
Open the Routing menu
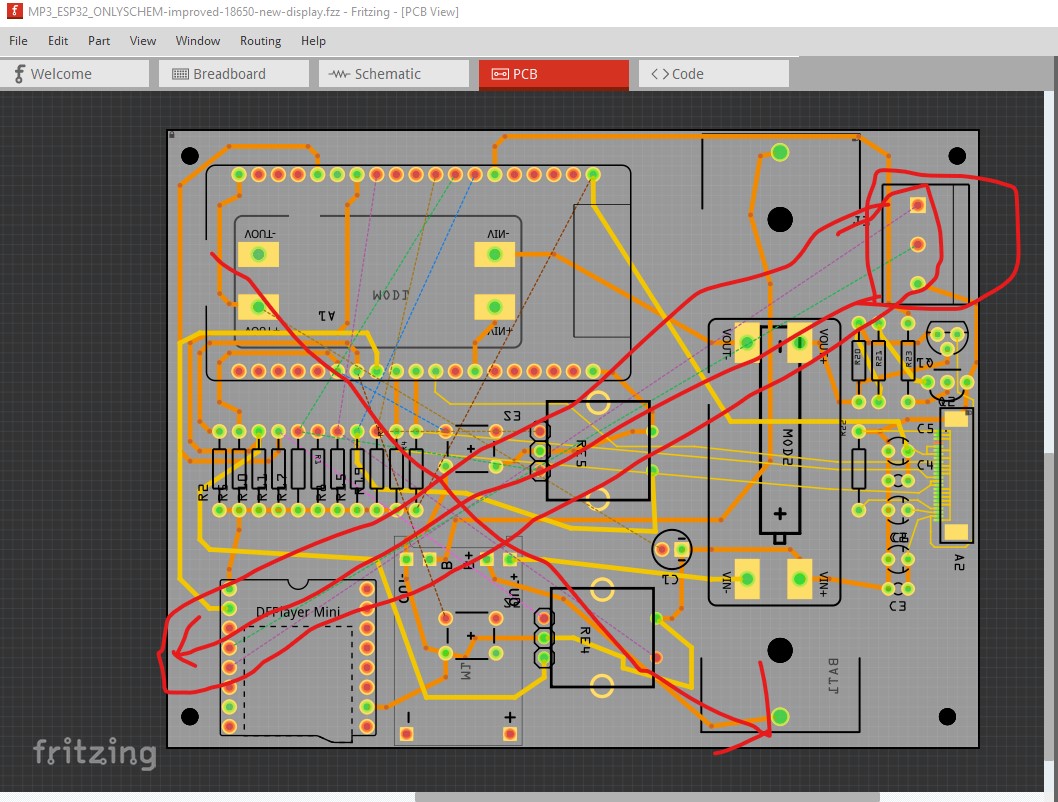pyautogui.click(x=260, y=41)
